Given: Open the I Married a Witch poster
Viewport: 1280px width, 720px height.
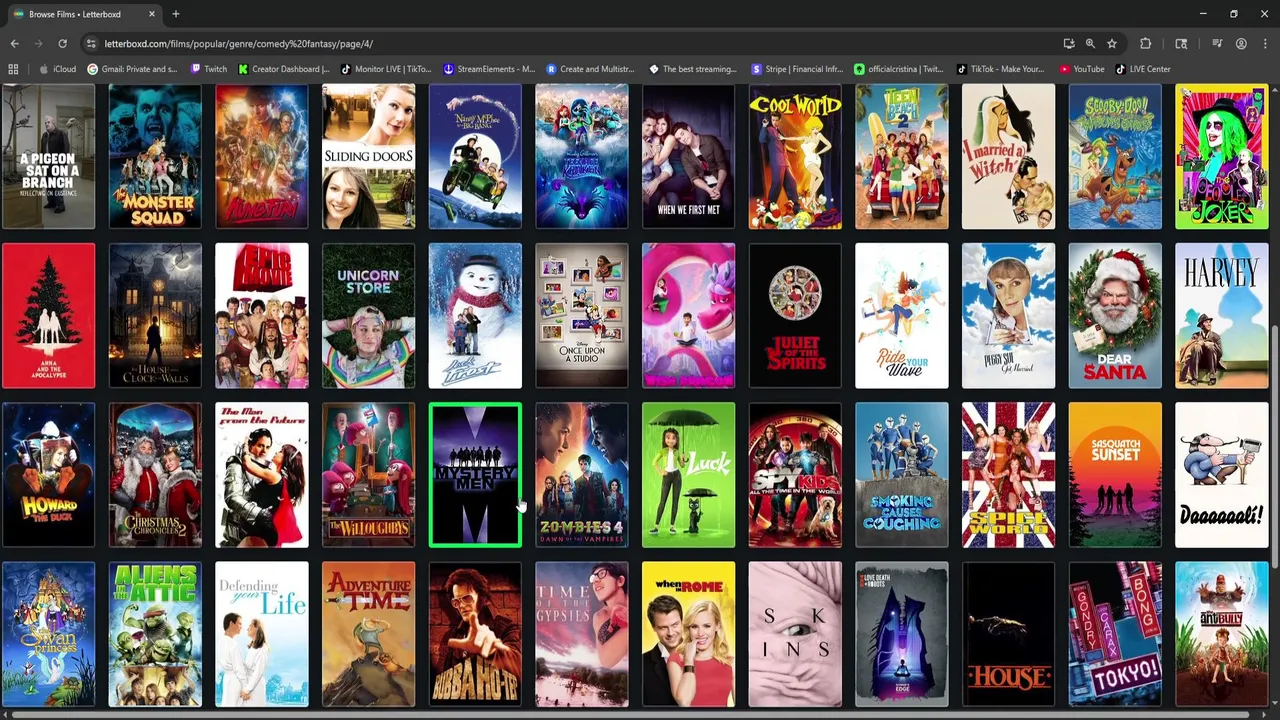Looking at the screenshot, I should pyautogui.click(x=1008, y=156).
